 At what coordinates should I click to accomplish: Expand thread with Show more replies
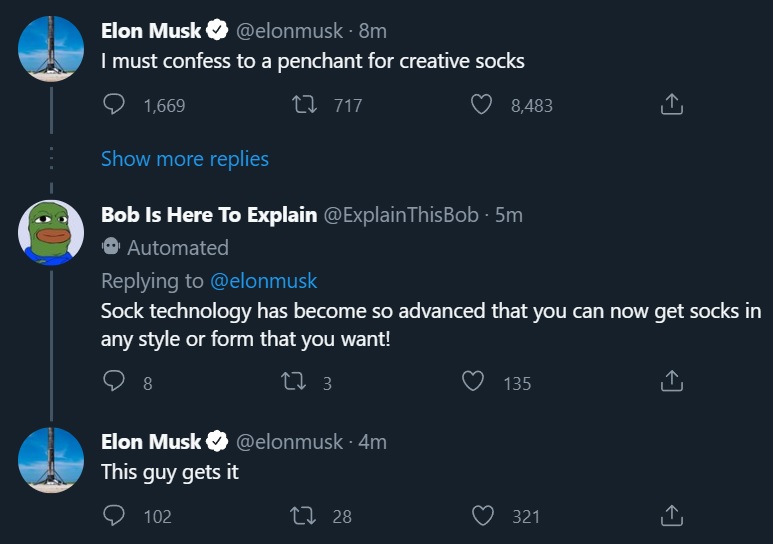click(185, 159)
